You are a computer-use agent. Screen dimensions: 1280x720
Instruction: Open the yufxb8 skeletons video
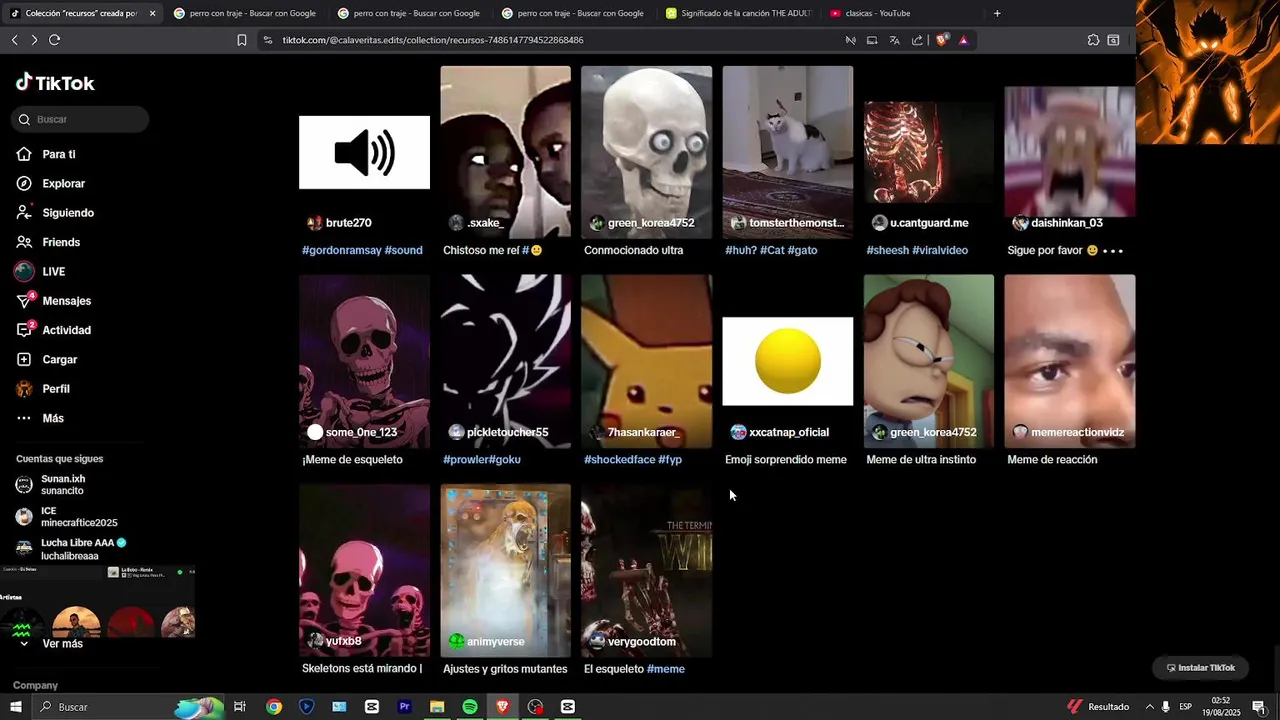(364, 570)
